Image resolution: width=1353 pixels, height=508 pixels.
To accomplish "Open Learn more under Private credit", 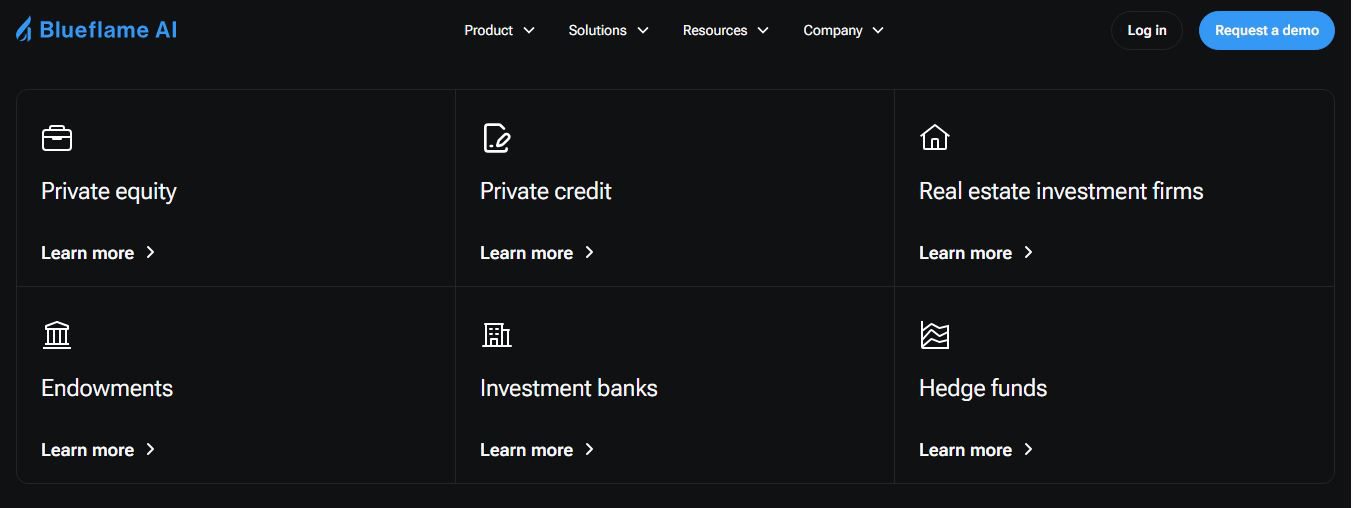I will coord(527,253).
